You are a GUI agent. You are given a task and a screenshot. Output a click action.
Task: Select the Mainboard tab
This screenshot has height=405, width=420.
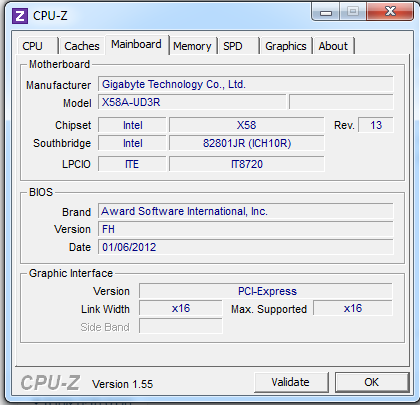click(x=137, y=44)
